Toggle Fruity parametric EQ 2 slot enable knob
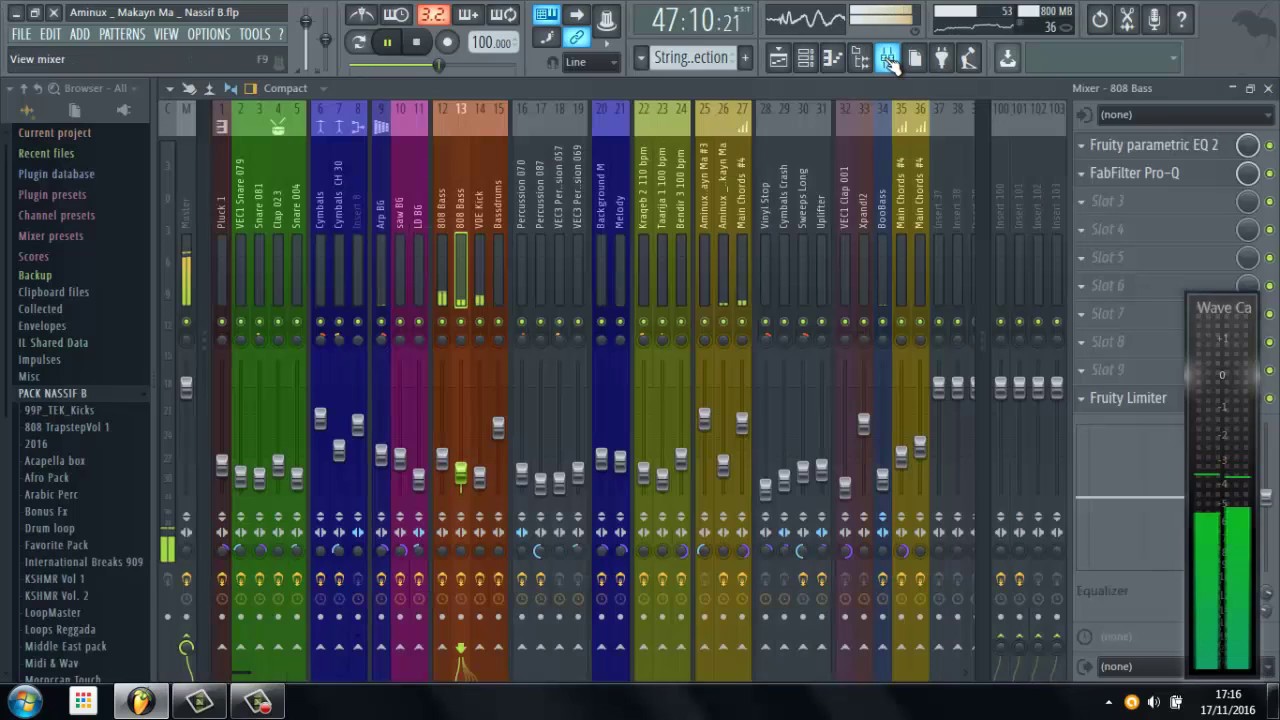 point(1247,145)
